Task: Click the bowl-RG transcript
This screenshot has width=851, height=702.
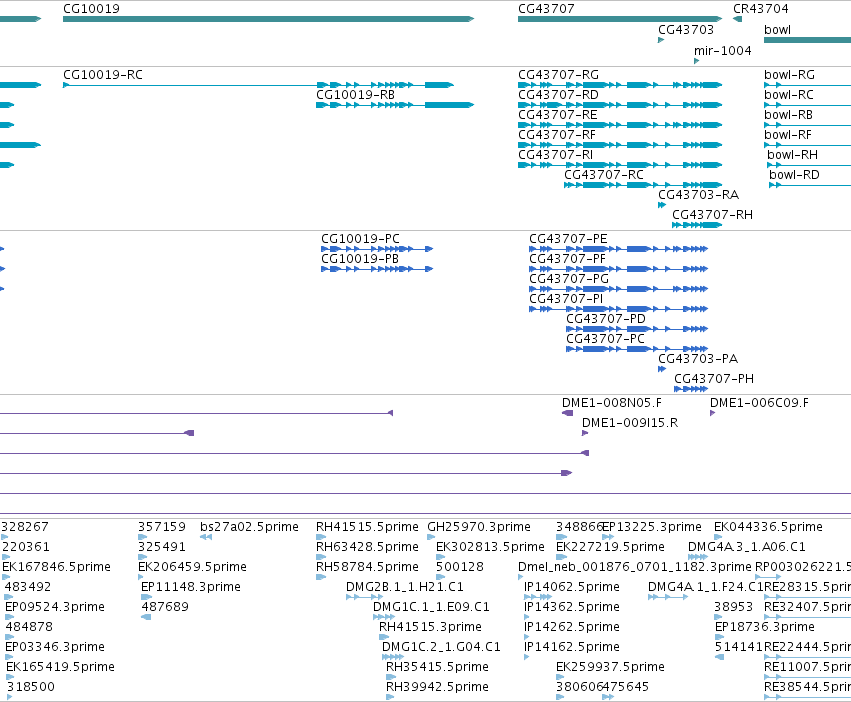Action: click(807, 85)
